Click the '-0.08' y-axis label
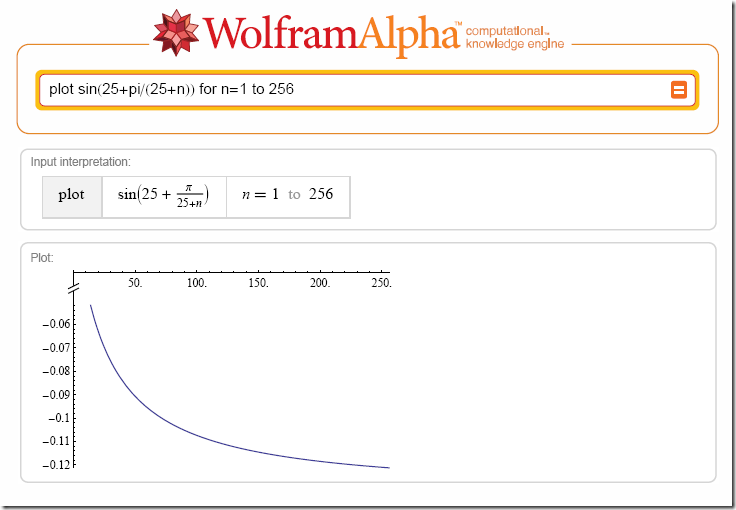The height and width of the screenshot is (510, 736). tap(56, 371)
